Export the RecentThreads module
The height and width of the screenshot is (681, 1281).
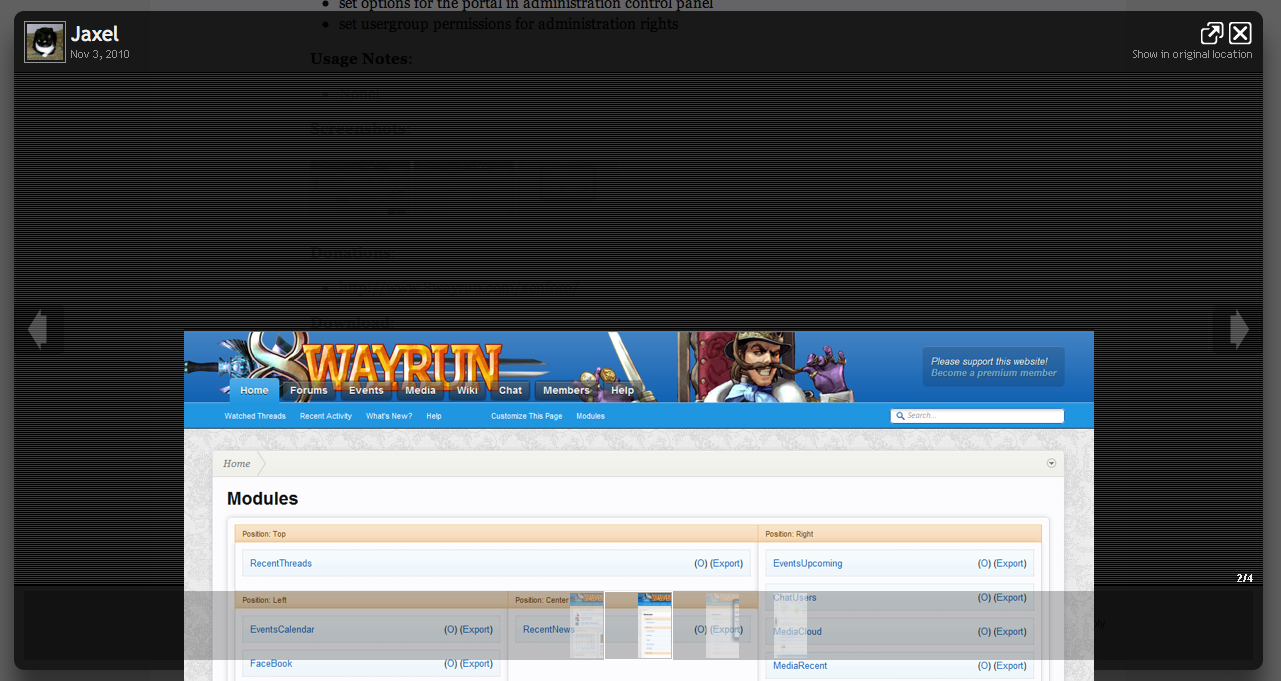[x=727, y=563]
